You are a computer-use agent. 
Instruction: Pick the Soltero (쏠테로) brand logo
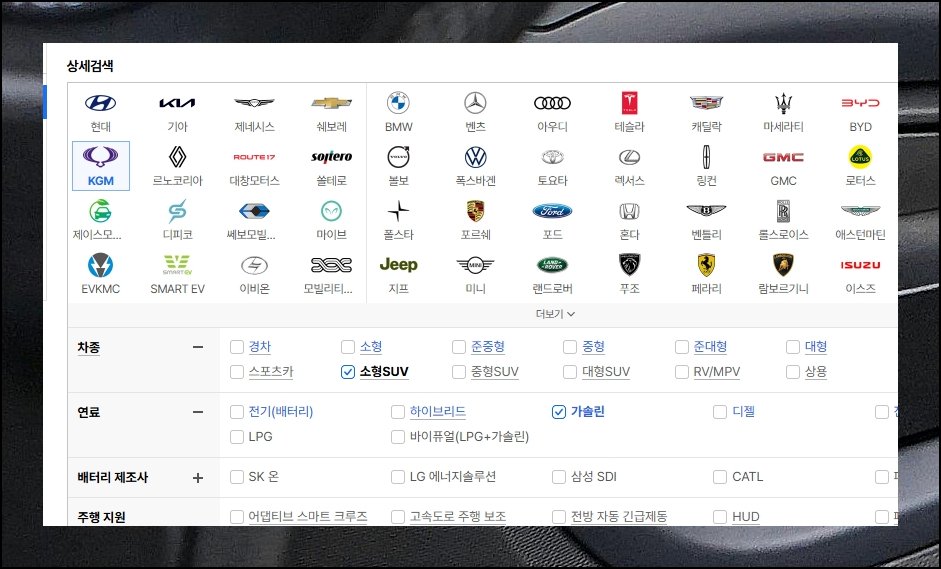click(331, 157)
